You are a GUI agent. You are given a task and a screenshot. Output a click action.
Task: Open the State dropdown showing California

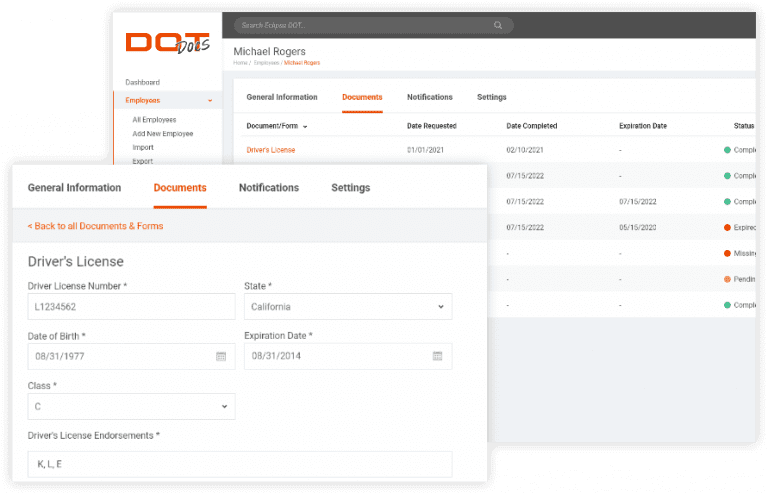tap(348, 306)
